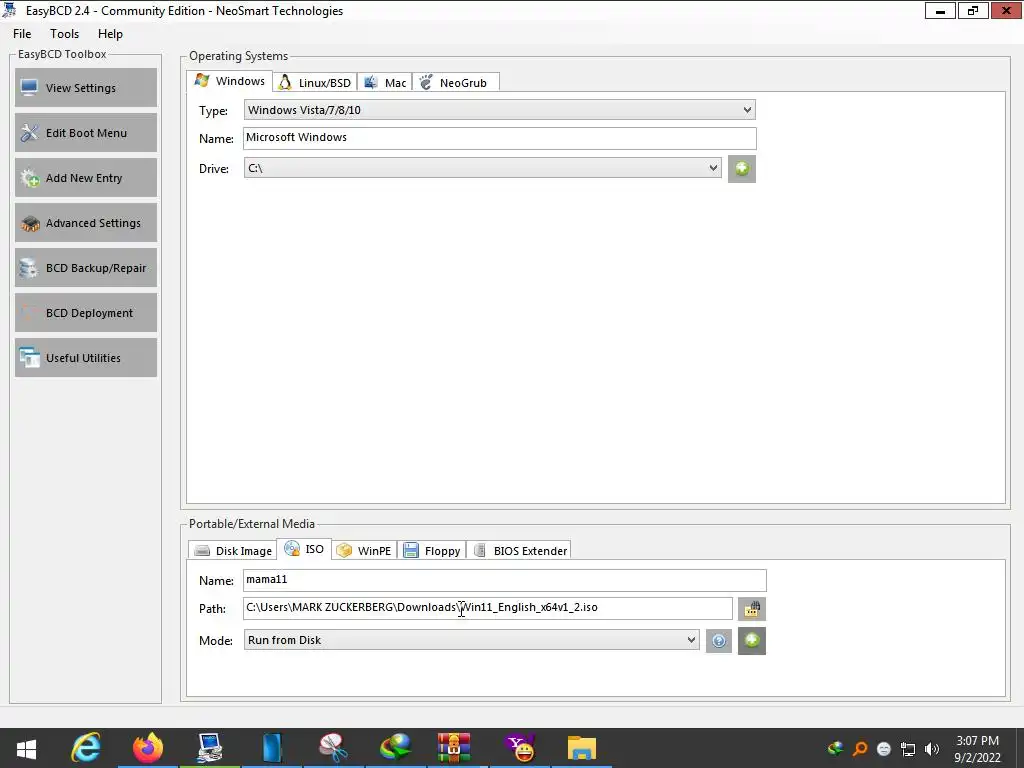Add Windows entry with green plus icon
Image resolution: width=1024 pixels, height=768 pixels.
(742, 169)
